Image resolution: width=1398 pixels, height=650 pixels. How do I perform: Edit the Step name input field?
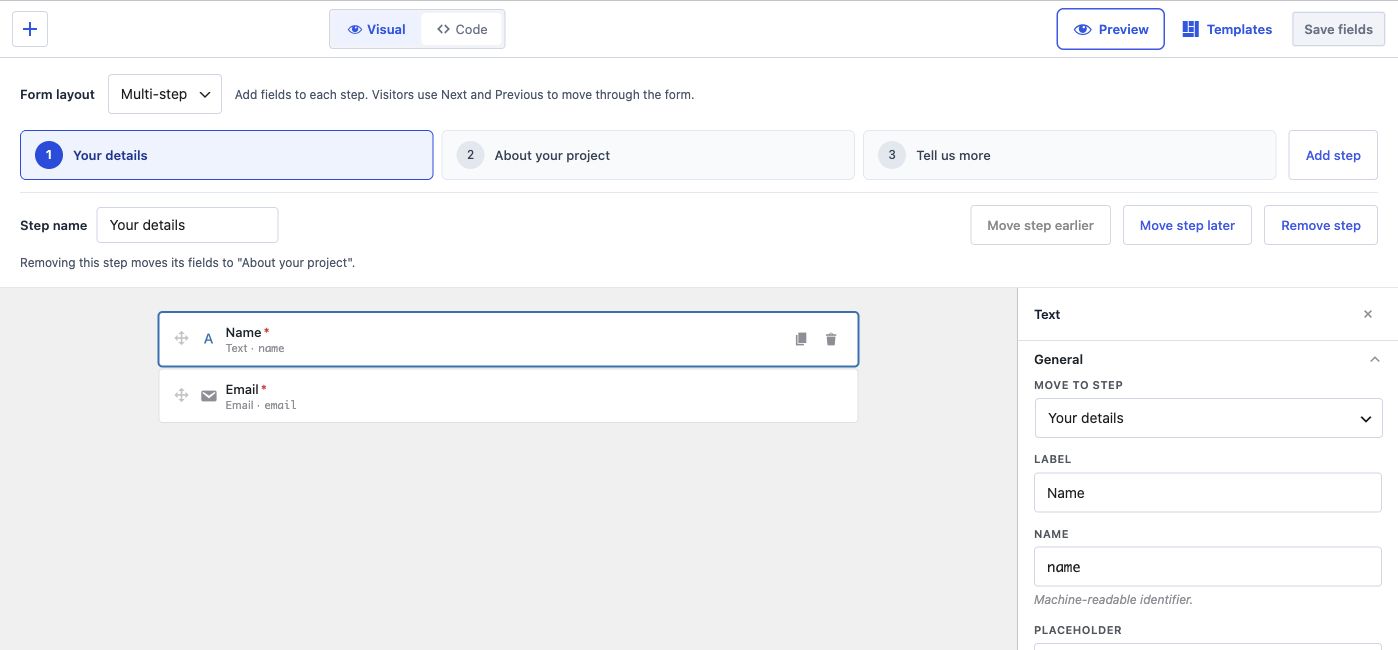(x=187, y=225)
